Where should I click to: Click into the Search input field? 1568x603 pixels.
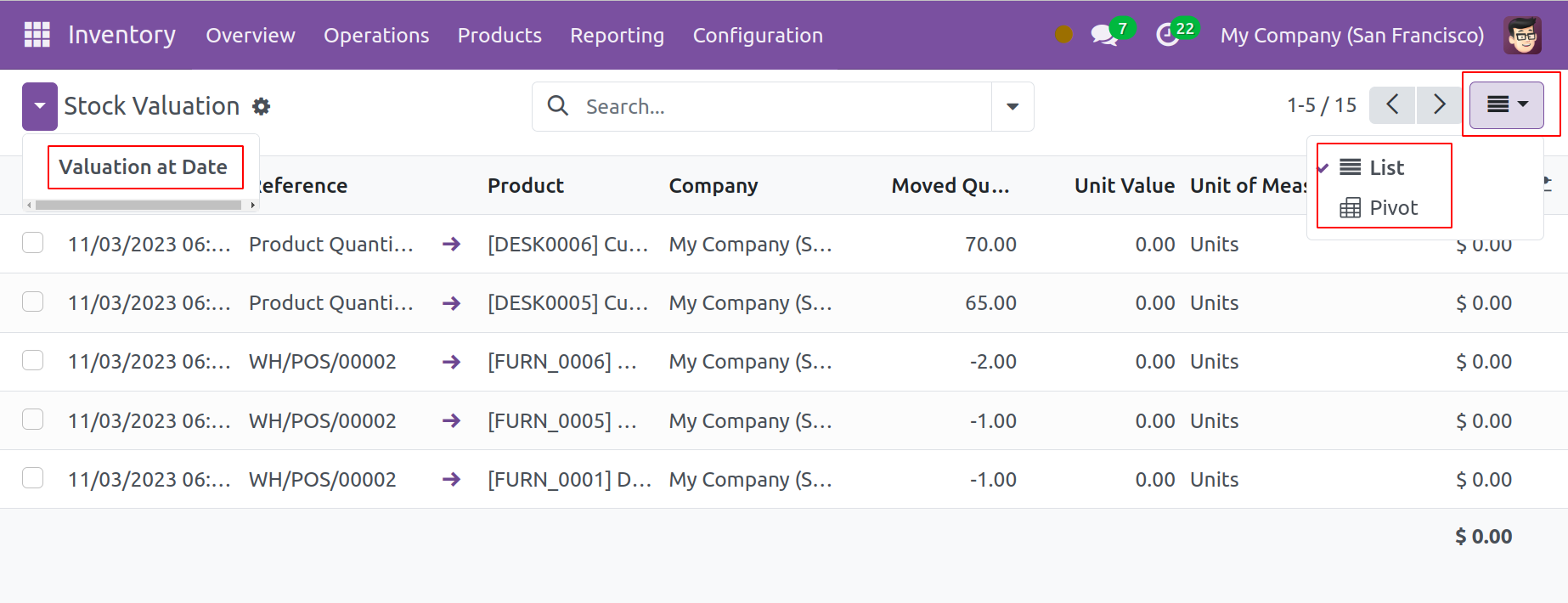click(781, 106)
